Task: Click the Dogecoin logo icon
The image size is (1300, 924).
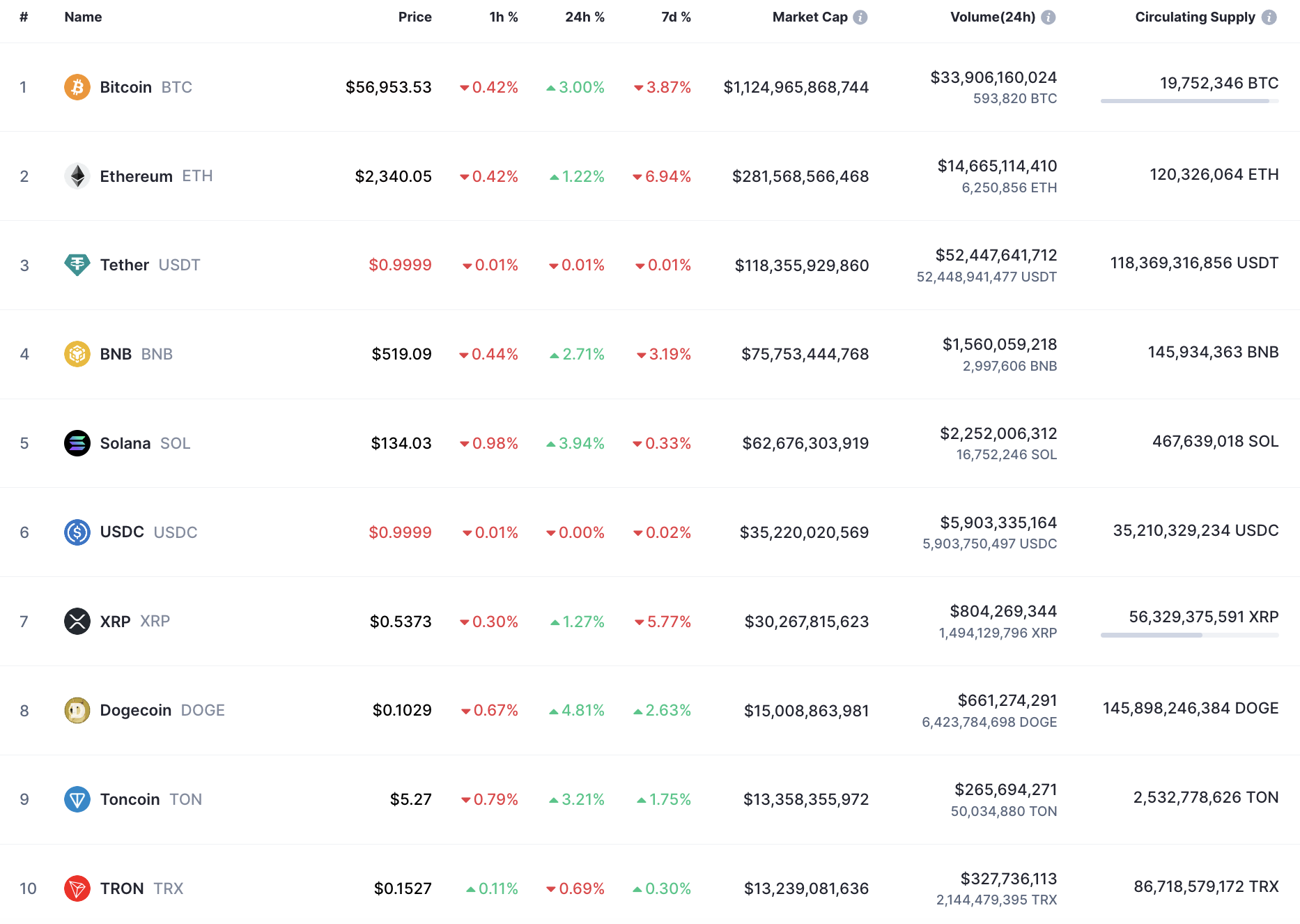Action: point(77,710)
